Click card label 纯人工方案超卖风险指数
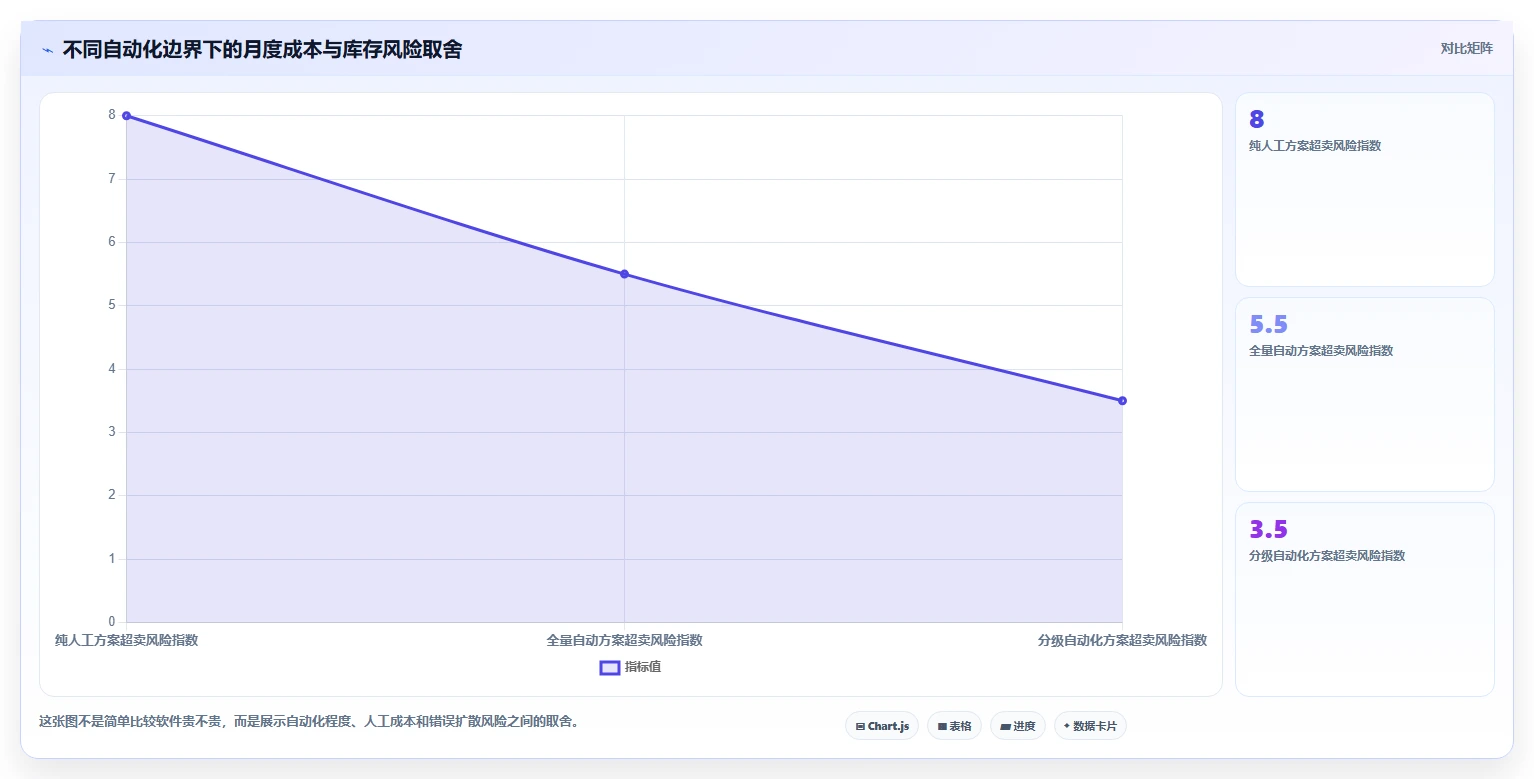Image resolution: width=1534 pixels, height=779 pixels. pyautogui.click(x=1315, y=146)
